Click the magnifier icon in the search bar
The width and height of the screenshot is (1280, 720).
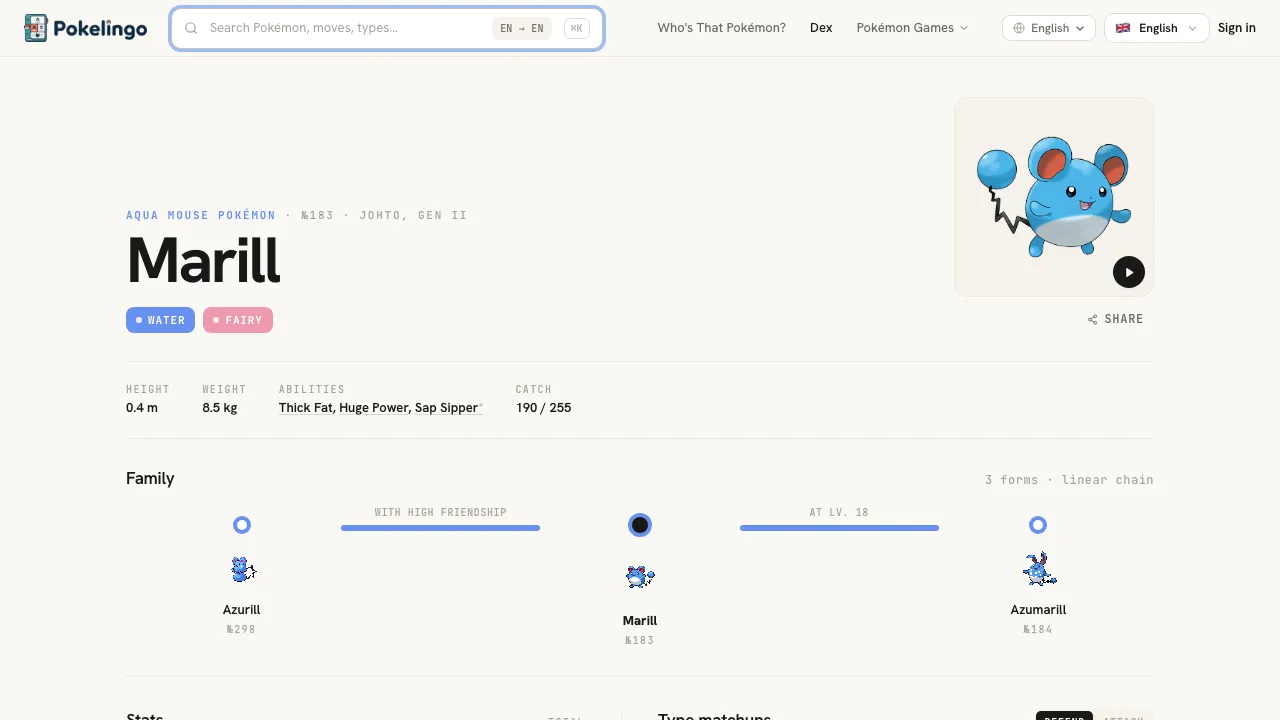pyautogui.click(x=191, y=28)
